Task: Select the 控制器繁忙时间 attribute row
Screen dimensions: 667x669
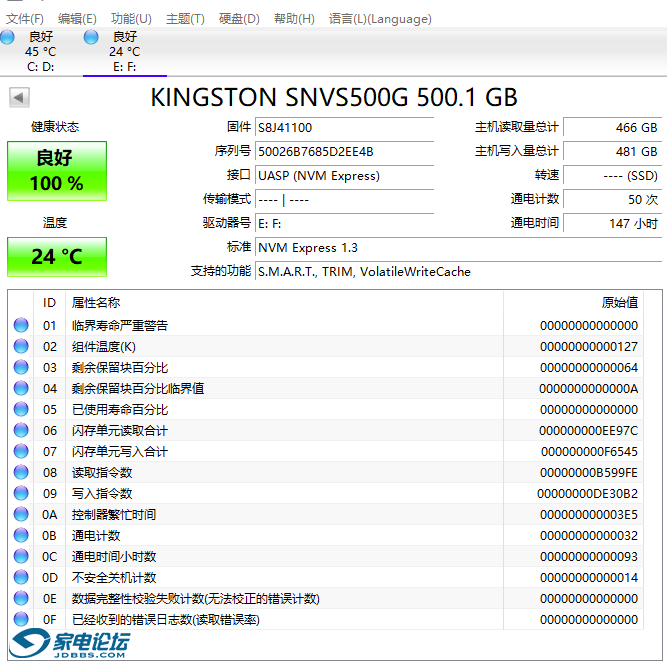Action: [x=326, y=514]
